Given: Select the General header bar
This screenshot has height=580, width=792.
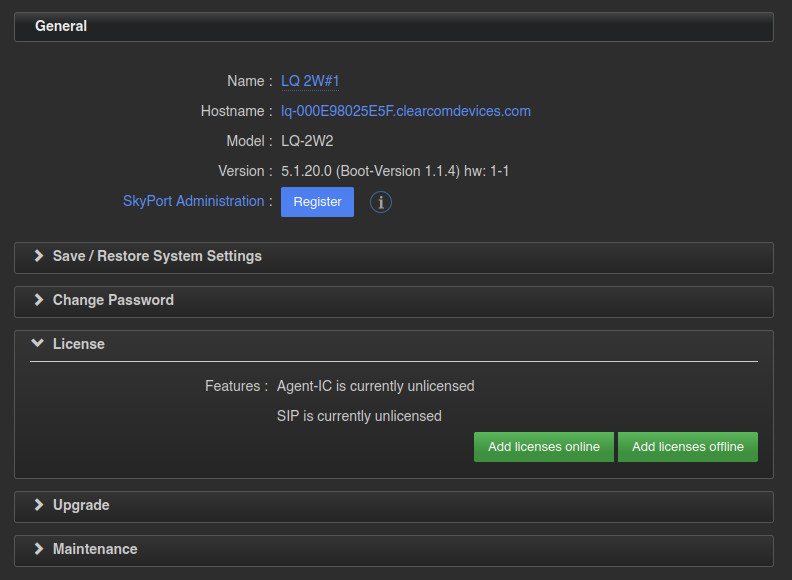Looking at the screenshot, I should tap(393, 27).
